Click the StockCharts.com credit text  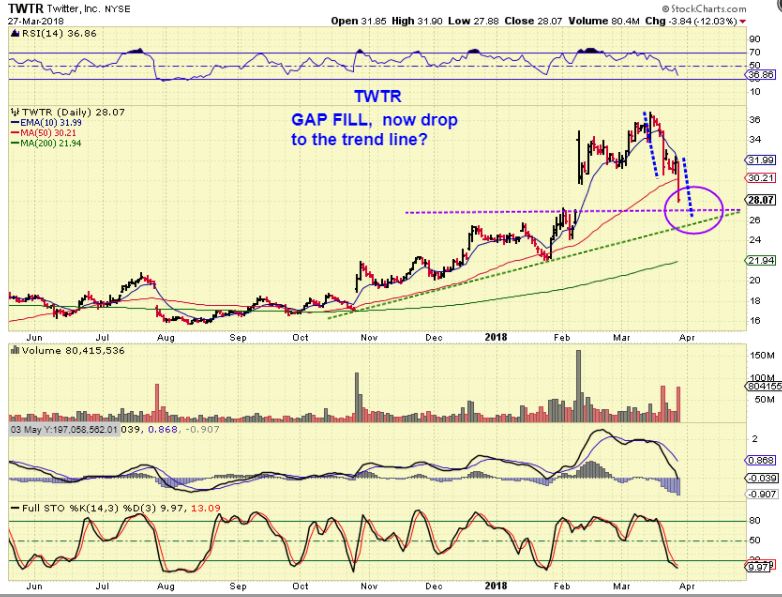pyautogui.click(x=704, y=8)
